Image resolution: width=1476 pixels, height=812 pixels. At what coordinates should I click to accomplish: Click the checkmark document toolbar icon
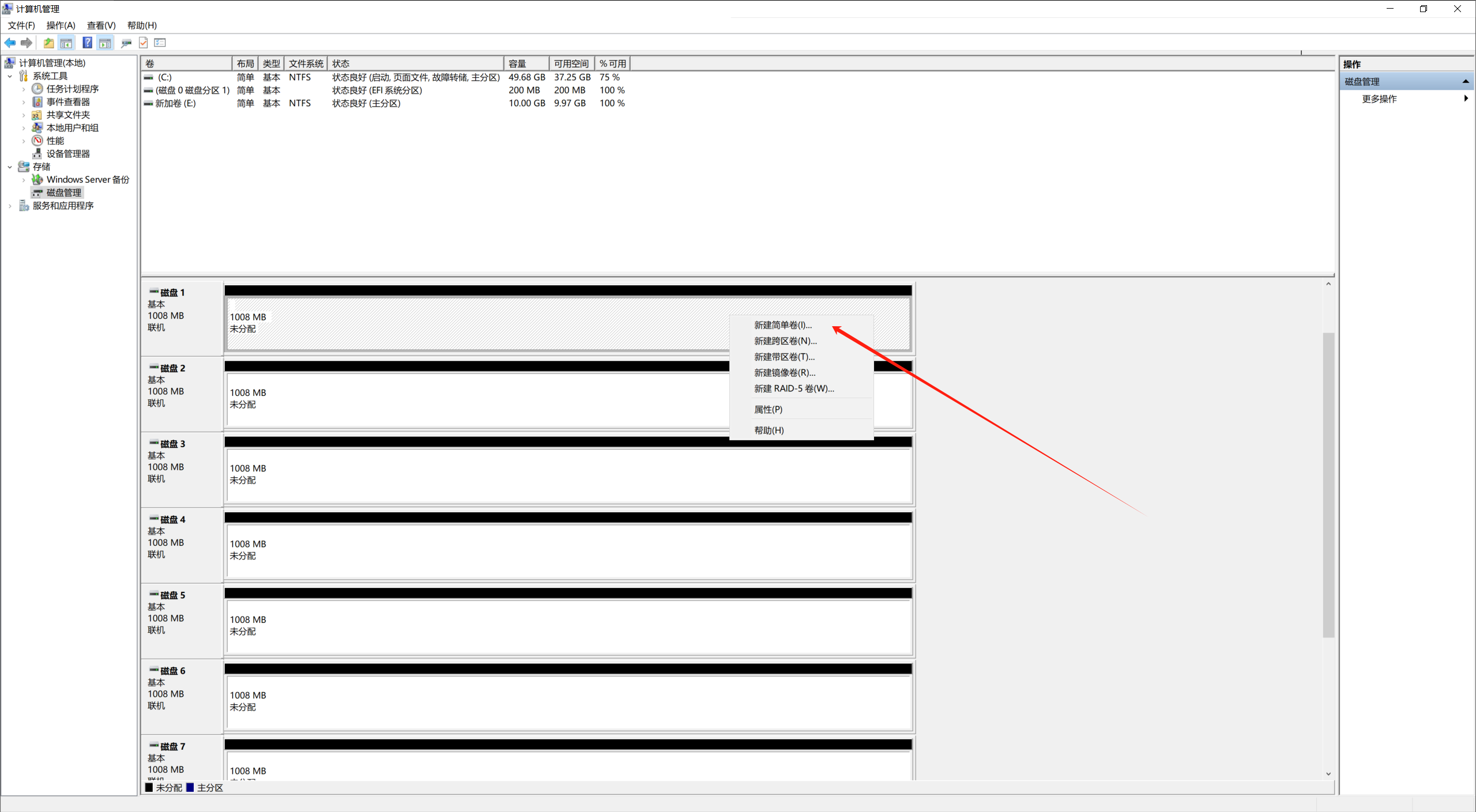click(x=144, y=43)
